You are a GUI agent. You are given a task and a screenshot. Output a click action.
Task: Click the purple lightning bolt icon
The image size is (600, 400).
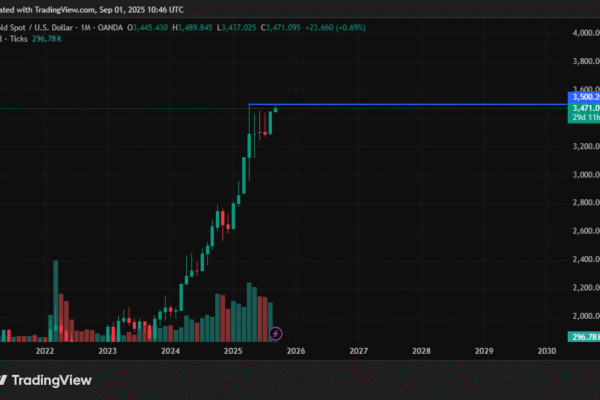coord(276,332)
